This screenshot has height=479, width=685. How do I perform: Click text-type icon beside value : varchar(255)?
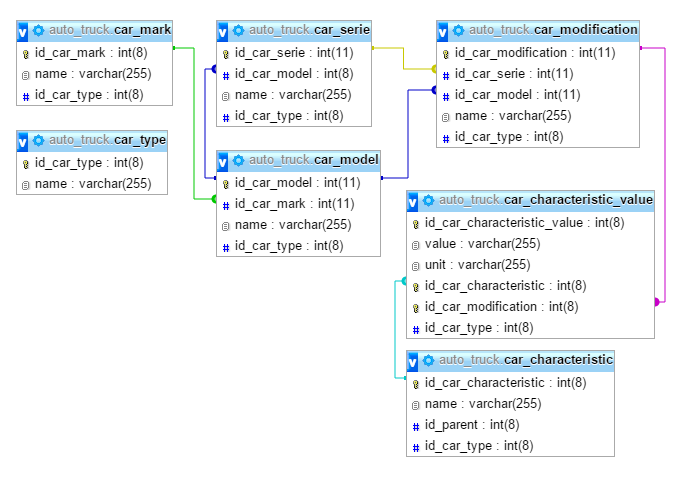pos(415,245)
